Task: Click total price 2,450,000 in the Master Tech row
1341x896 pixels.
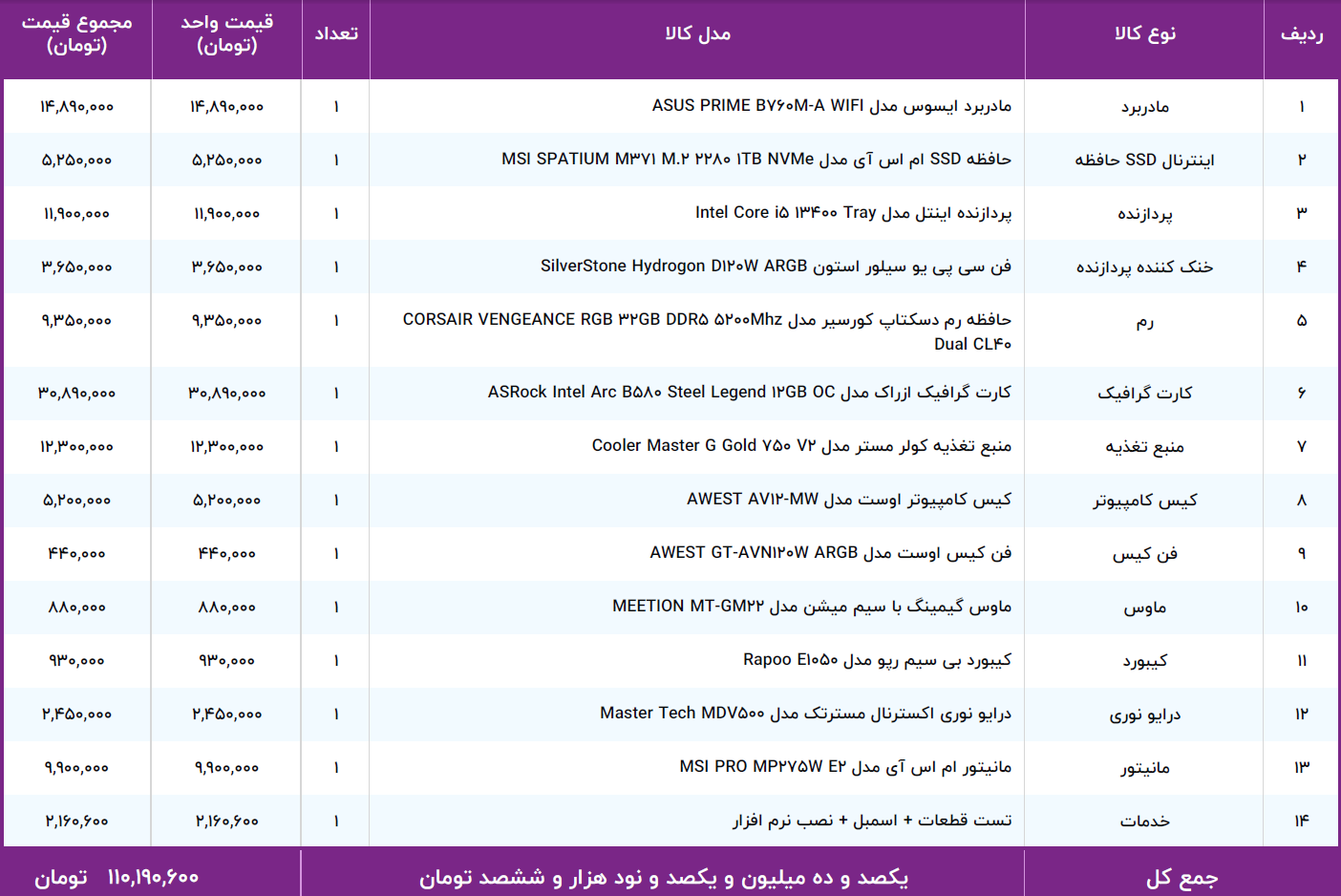Action: tap(77, 715)
